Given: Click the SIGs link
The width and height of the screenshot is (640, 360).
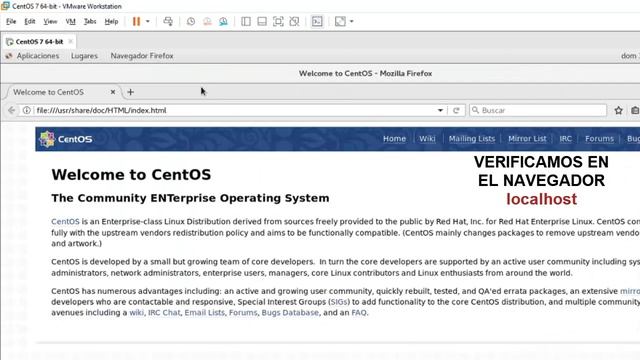Looking at the screenshot, I should (x=340, y=302).
